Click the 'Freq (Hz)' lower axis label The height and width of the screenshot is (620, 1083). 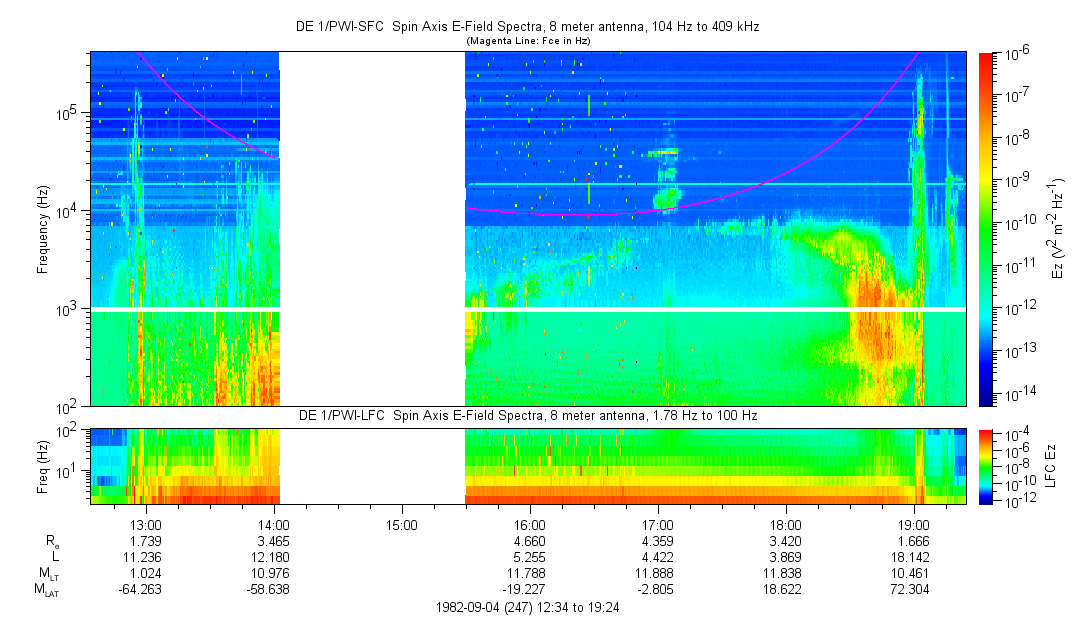[x=43, y=467]
